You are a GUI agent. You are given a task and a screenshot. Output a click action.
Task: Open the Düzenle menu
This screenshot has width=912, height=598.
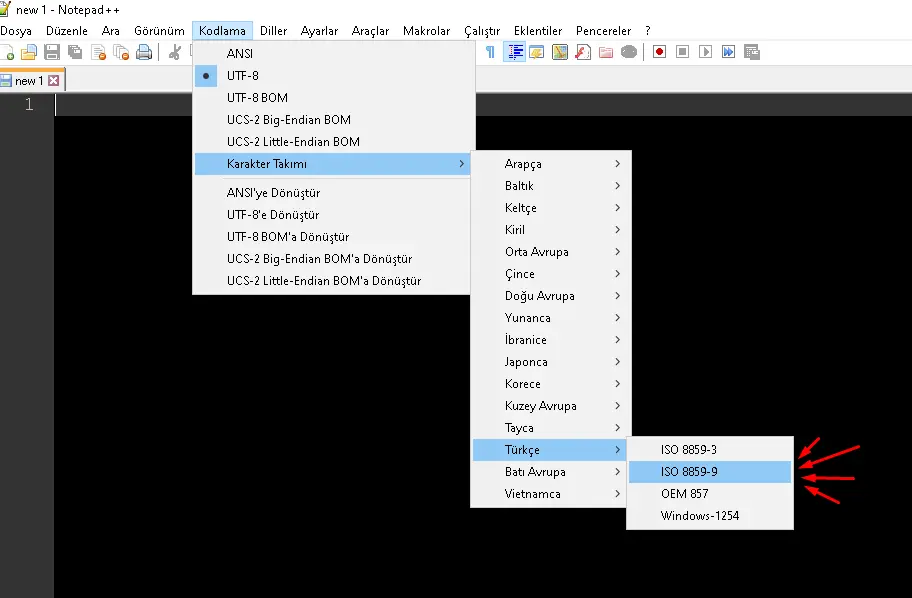pyautogui.click(x=67, y=31)
